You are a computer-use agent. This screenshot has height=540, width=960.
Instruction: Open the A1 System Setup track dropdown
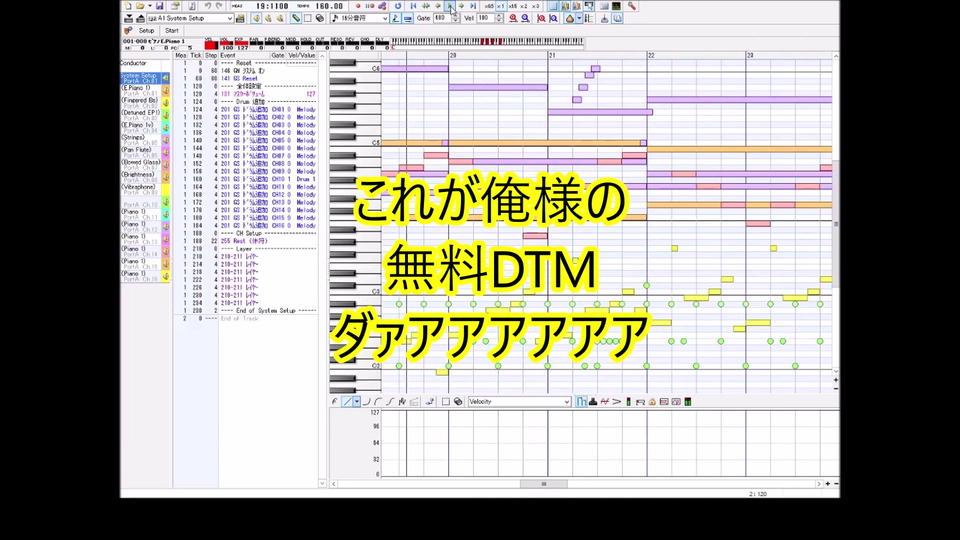(x=191, y=18)
